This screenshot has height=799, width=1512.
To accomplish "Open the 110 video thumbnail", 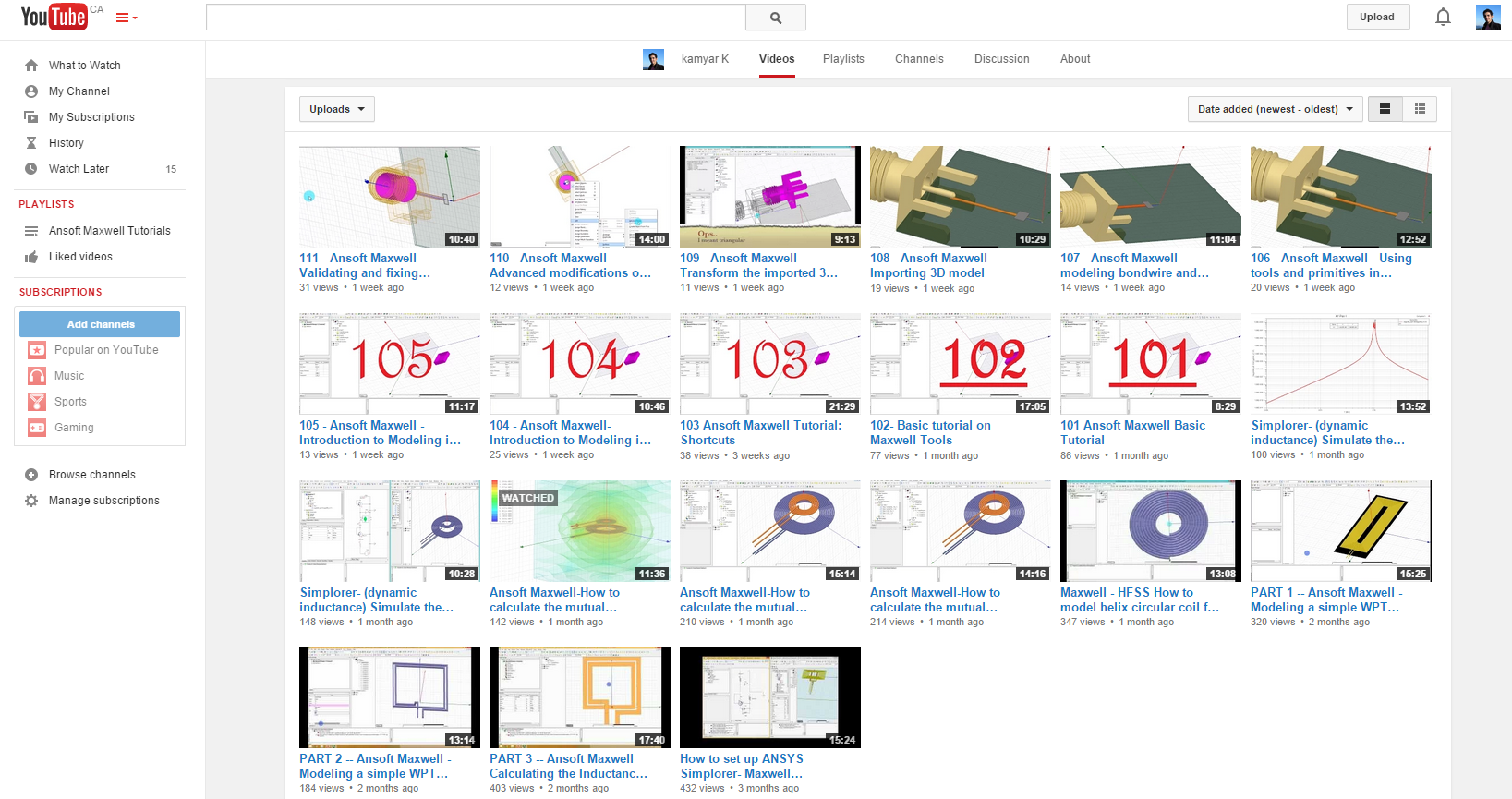I will coord(580,196).
